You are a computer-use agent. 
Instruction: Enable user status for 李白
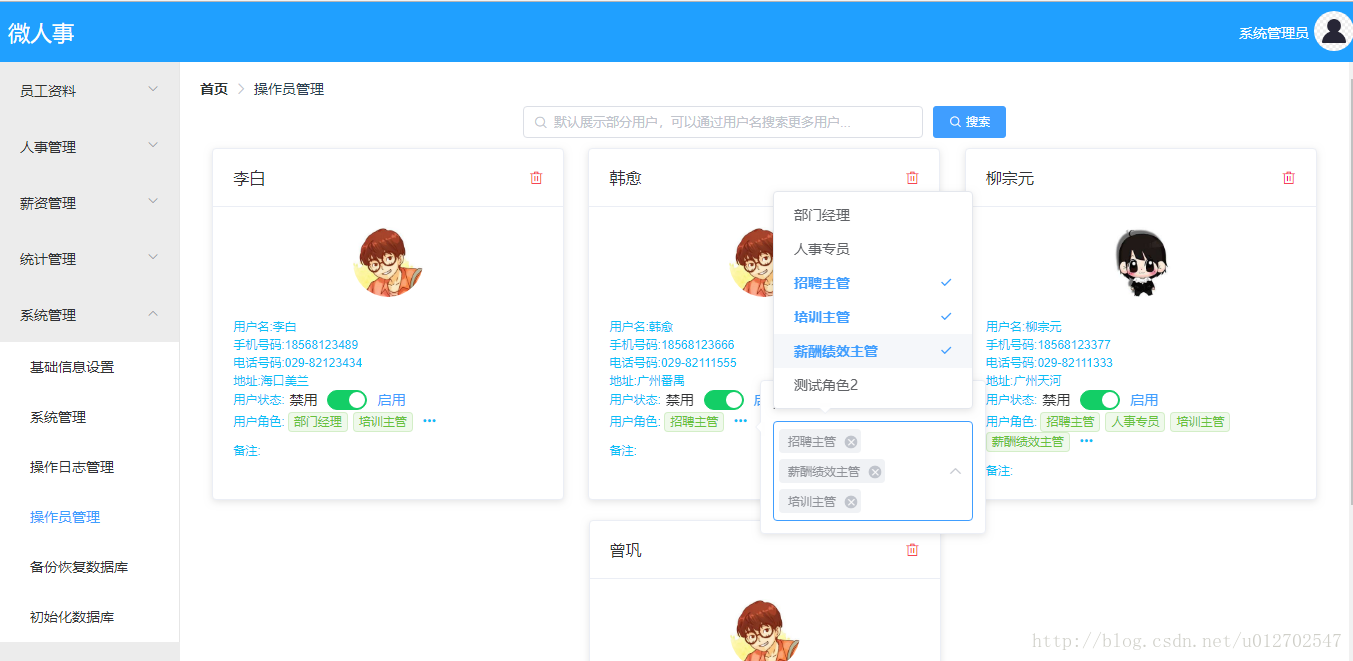pyautogui.click(x=347, y=399)
